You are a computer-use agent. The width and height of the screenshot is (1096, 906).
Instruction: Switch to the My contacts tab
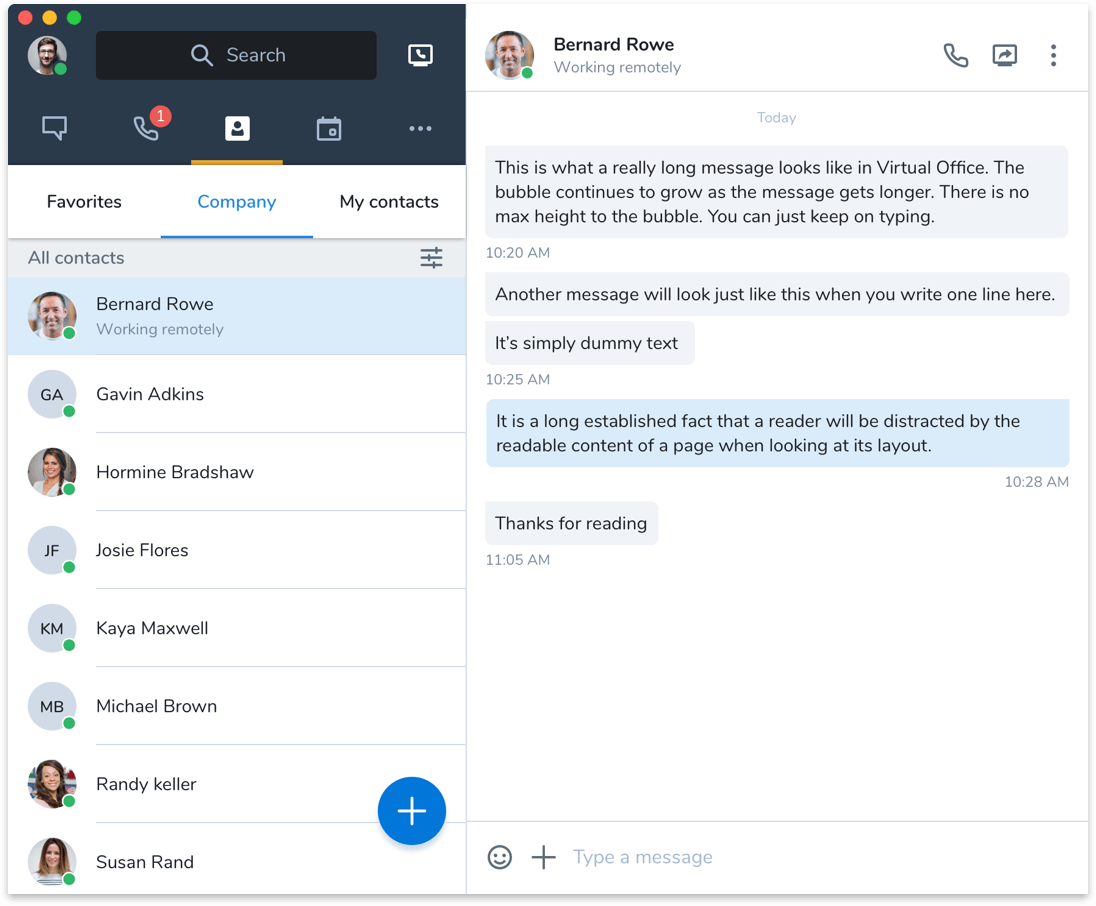tap(389, 202)
